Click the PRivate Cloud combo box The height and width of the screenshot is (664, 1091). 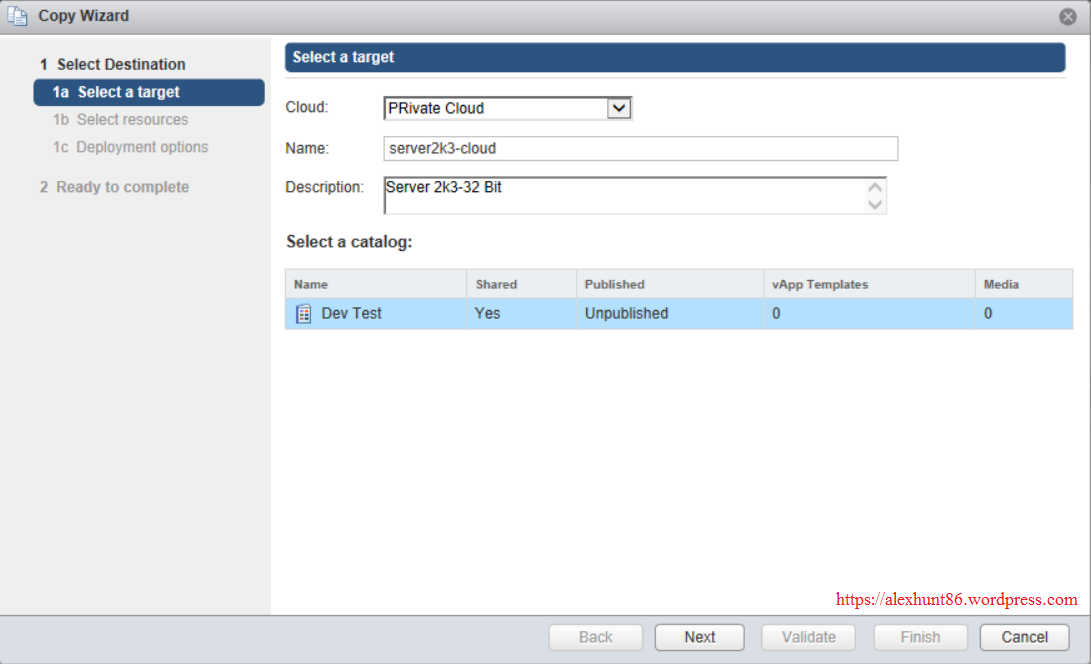[x=495, y=108]
